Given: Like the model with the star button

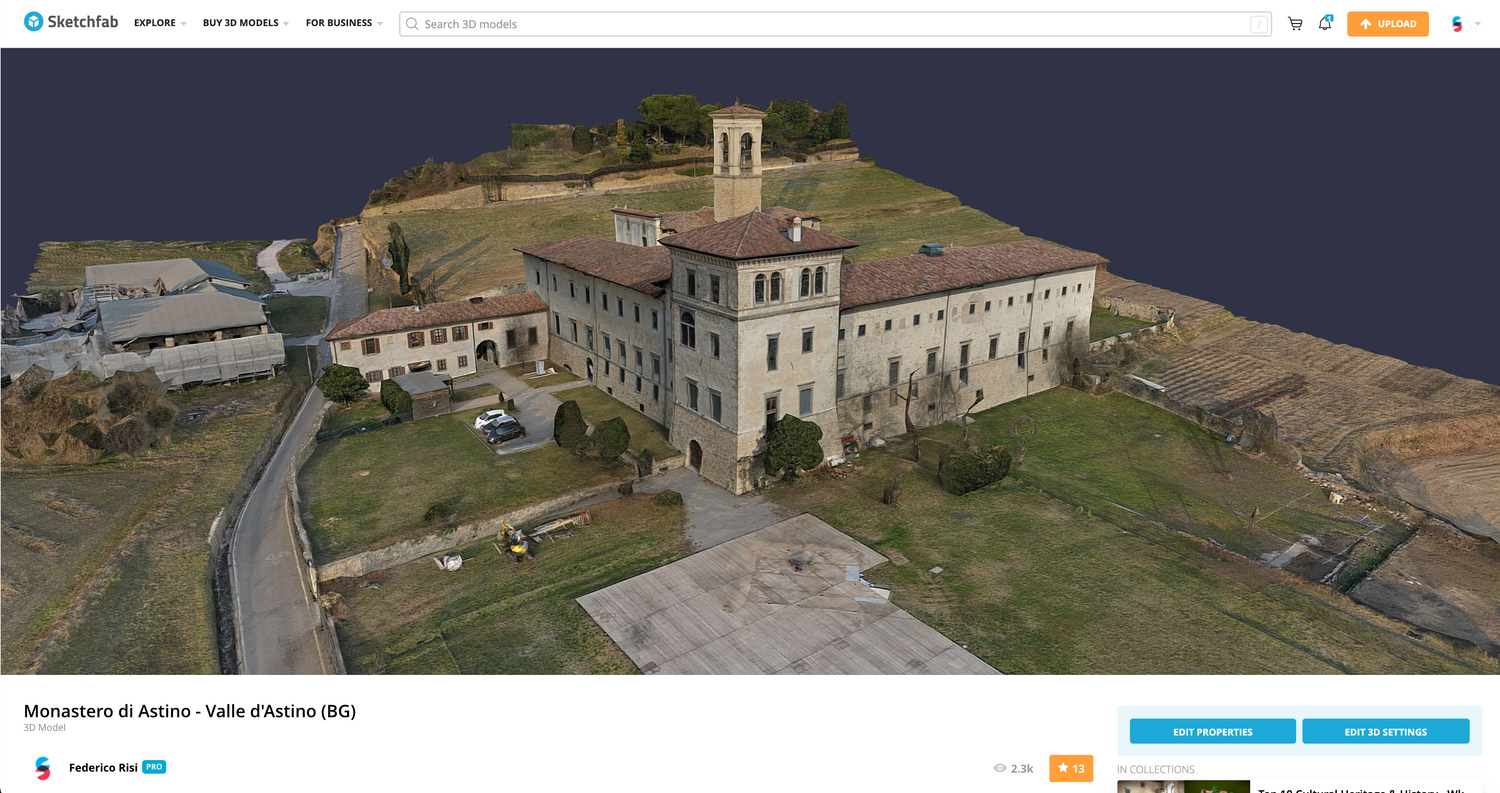Looking at the screenshot, I should click(x=1070, y=768).
